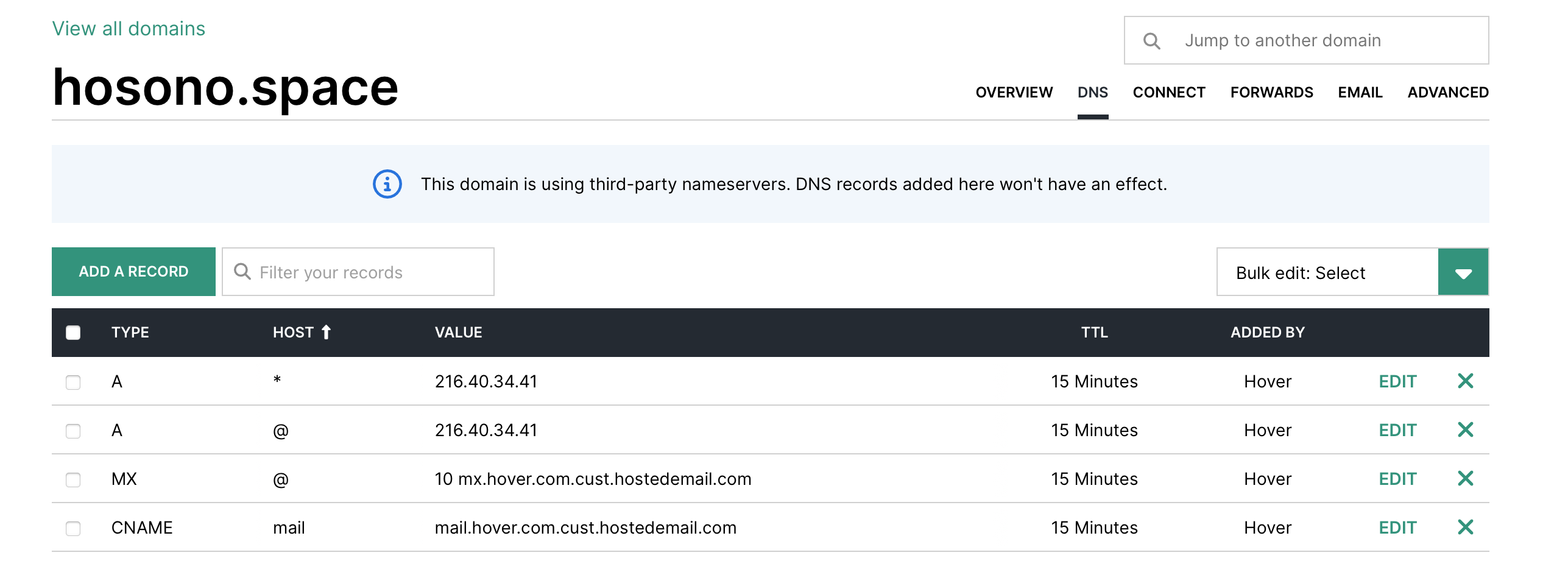
Task: Focus the Jump to another domain field
Action: (x=1307, y=40)
